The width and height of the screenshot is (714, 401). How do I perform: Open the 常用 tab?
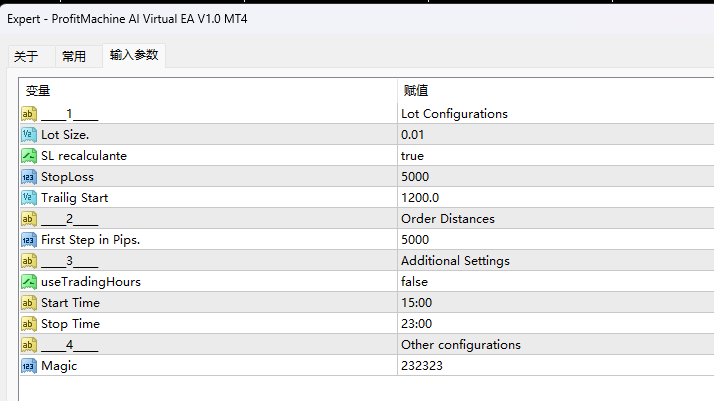pyautogui.click(x=74, y=57)
